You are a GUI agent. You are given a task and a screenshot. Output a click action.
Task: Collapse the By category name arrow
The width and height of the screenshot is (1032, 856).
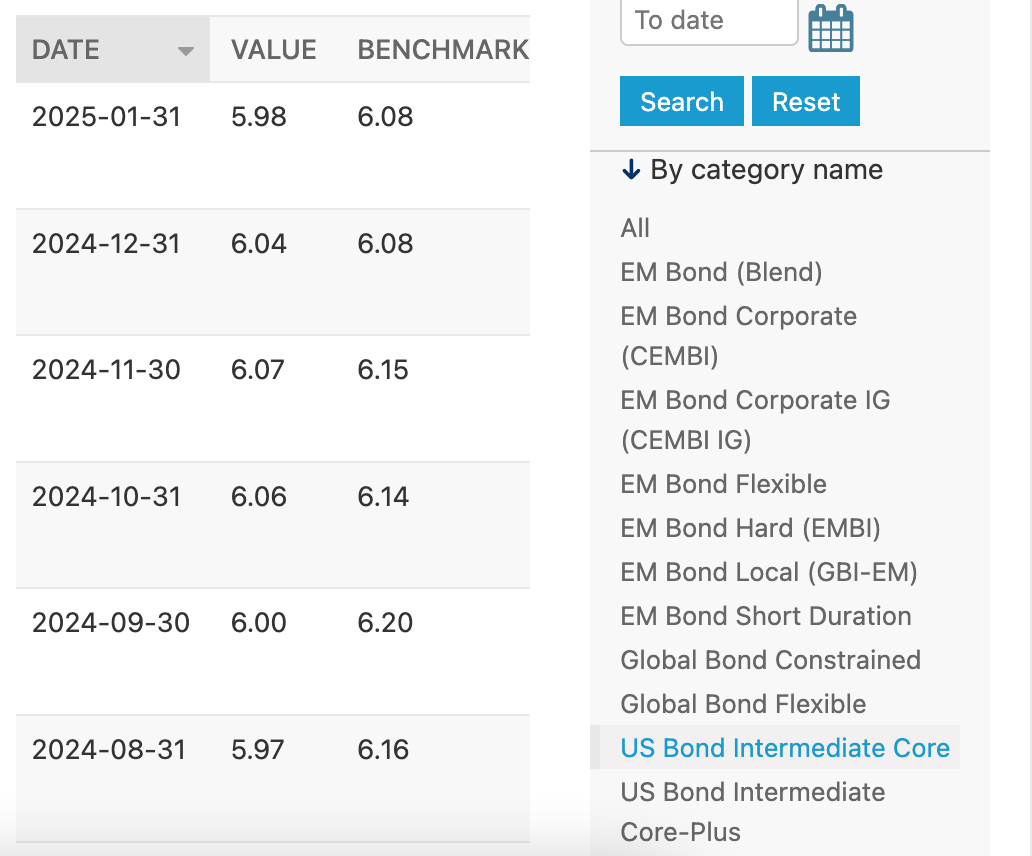630,171
